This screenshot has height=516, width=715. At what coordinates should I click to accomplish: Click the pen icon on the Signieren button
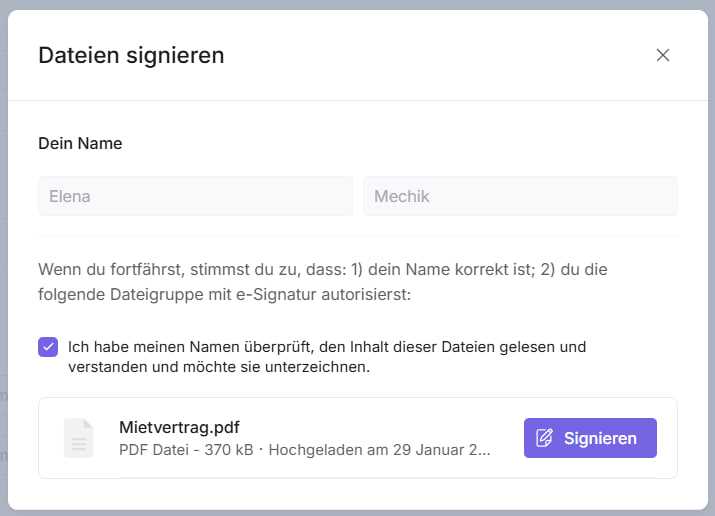tap(545, 438)
